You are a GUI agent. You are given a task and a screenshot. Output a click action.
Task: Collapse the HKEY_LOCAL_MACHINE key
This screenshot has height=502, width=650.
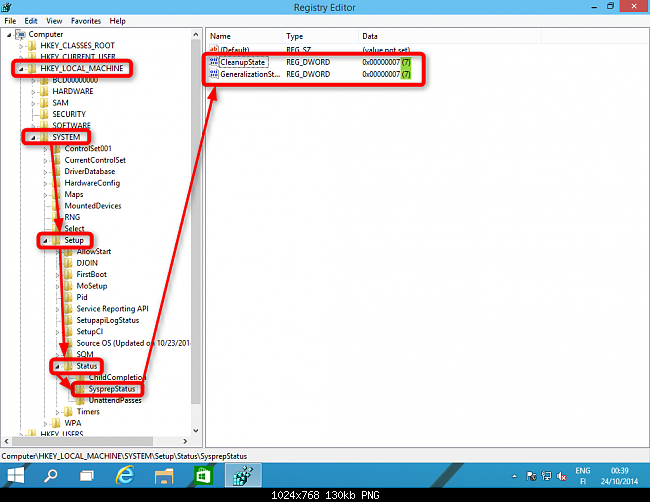(x=21, y=69)
